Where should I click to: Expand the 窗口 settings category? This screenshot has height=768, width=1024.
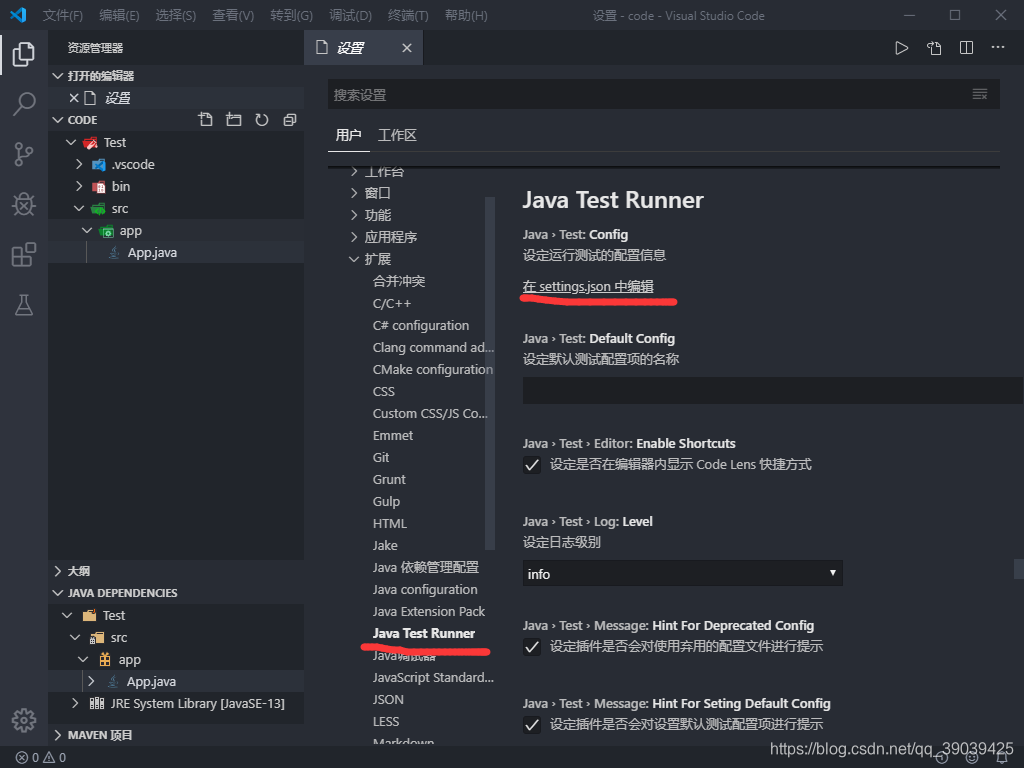354,193
